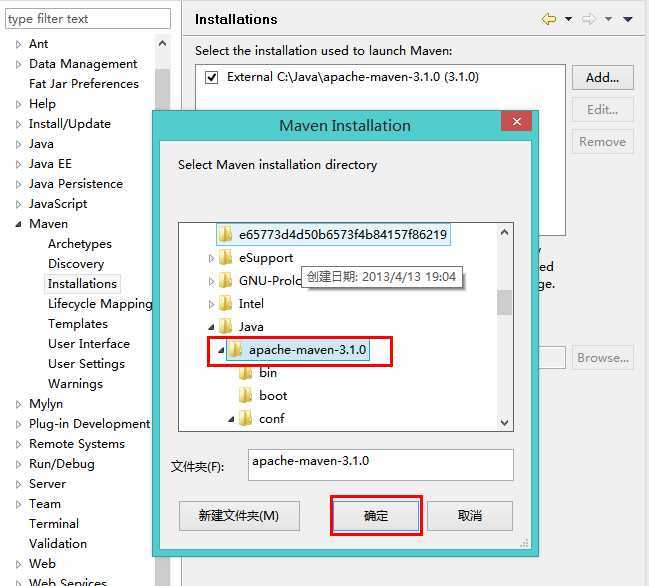Viewport: 649px width, 586px height.
Task: Expand the Team preferences node
Action: coord(18,504)
